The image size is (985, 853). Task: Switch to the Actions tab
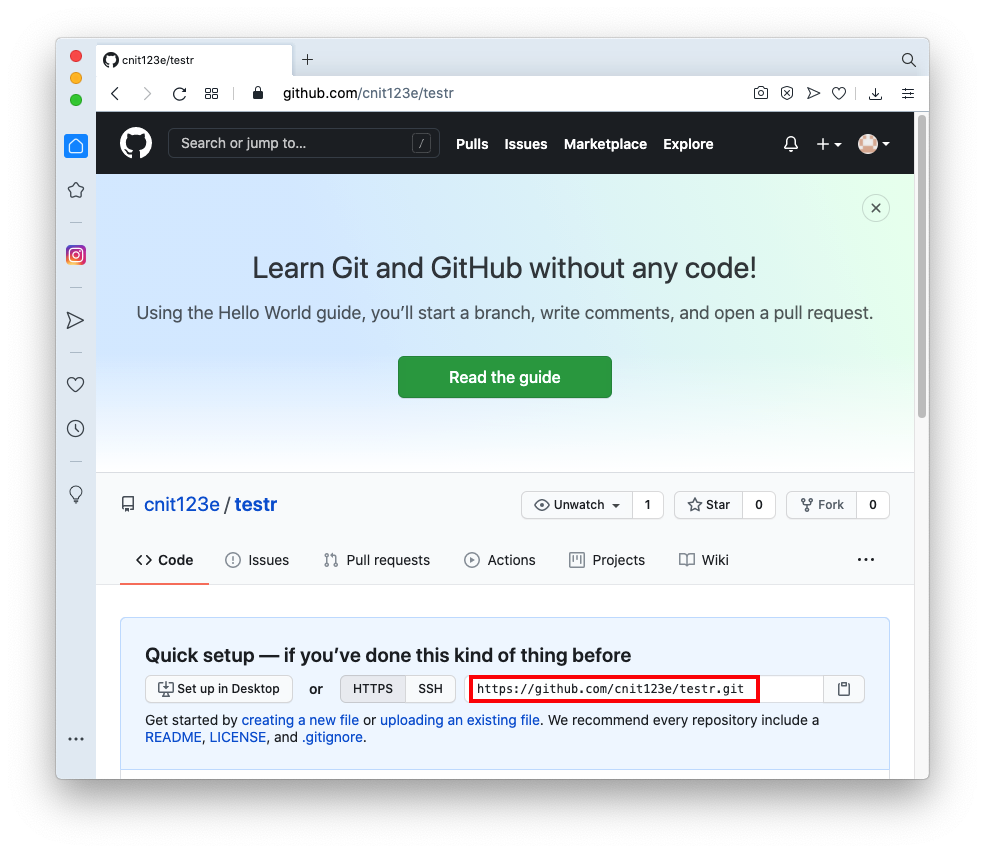[x=499, y=560]
